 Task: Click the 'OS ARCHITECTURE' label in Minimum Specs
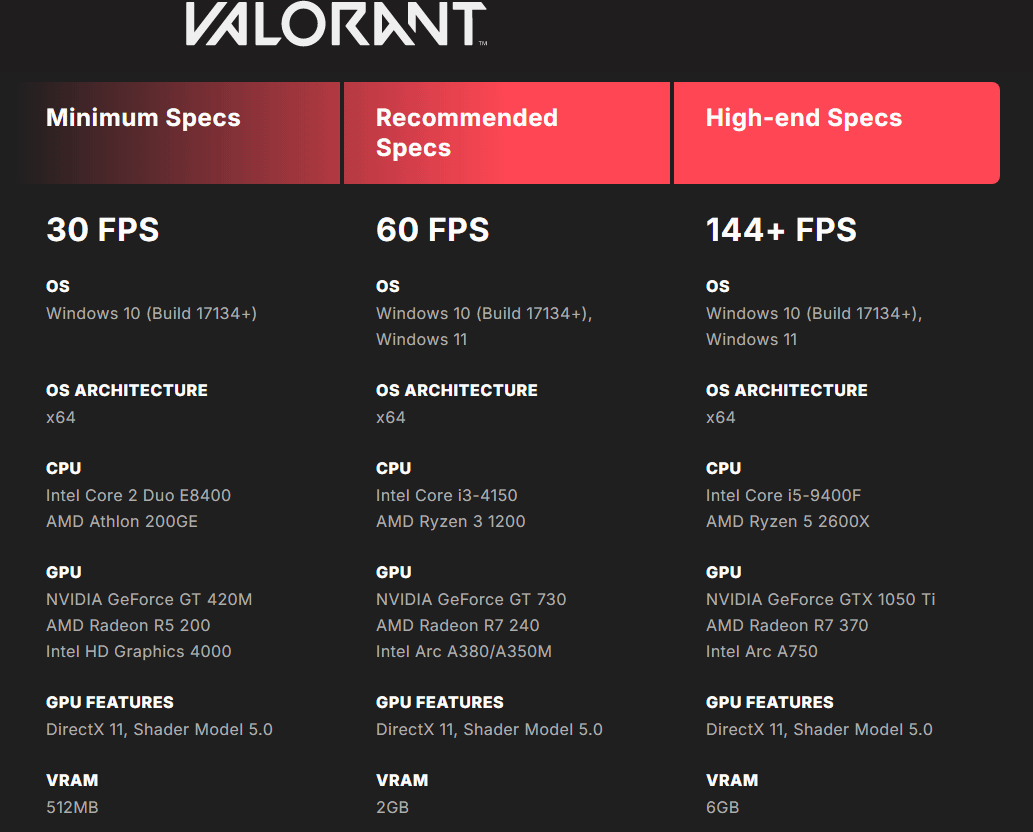tap(127, 391)
